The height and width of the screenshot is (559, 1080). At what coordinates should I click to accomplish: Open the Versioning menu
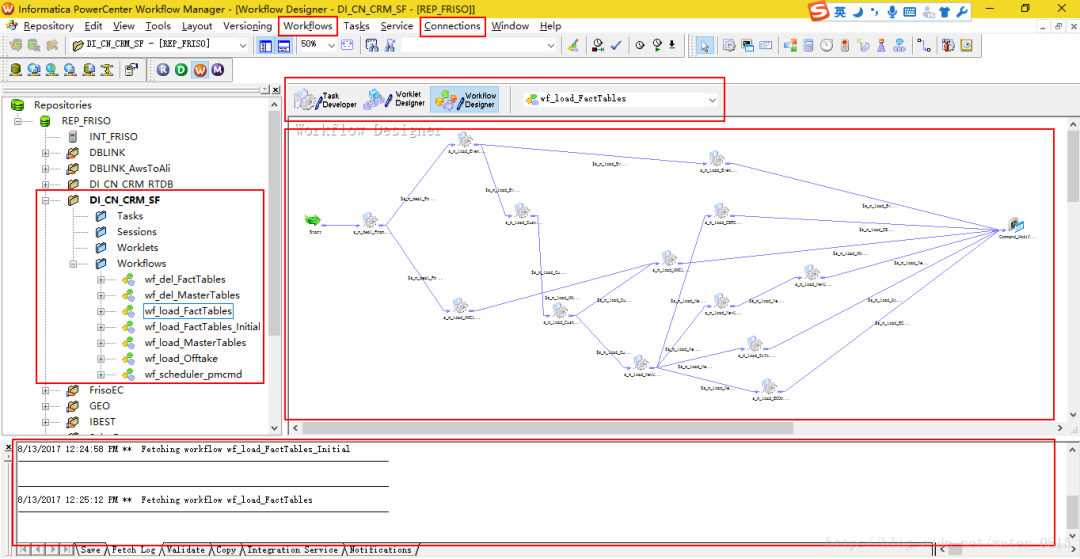pyautogui.click(x=247, y=26)
